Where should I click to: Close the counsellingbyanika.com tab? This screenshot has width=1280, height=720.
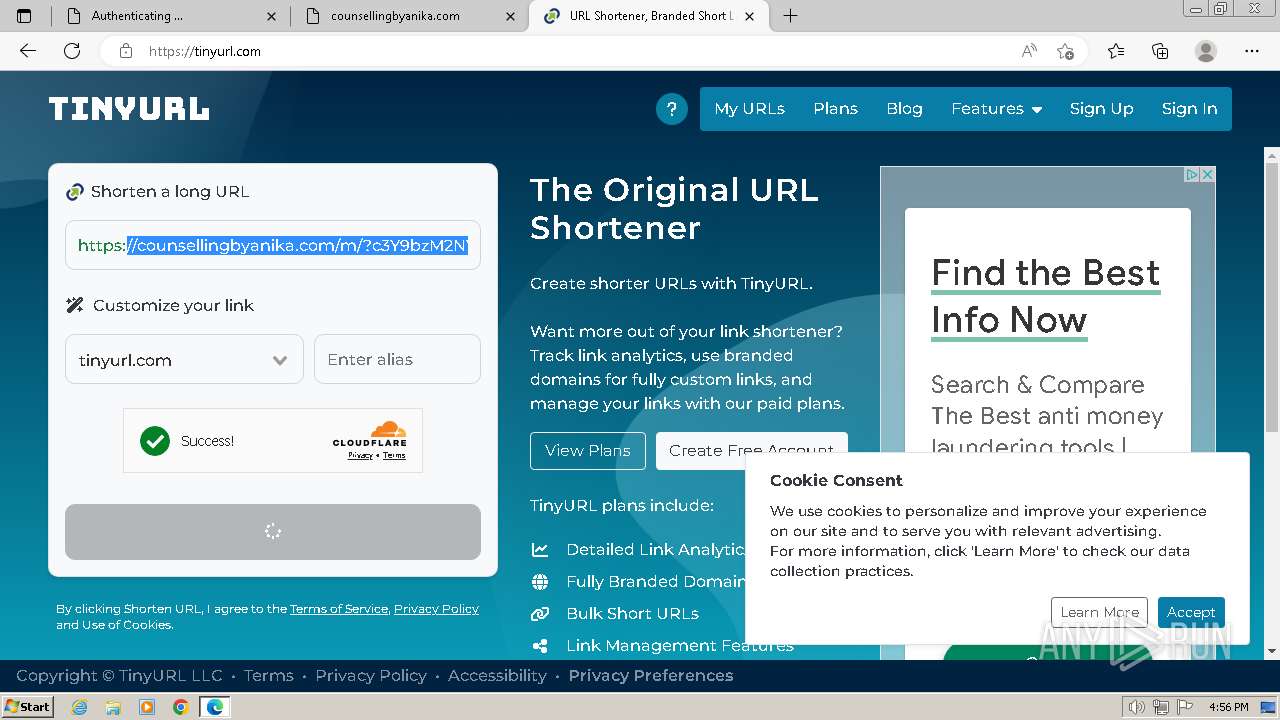coord(511,16)
